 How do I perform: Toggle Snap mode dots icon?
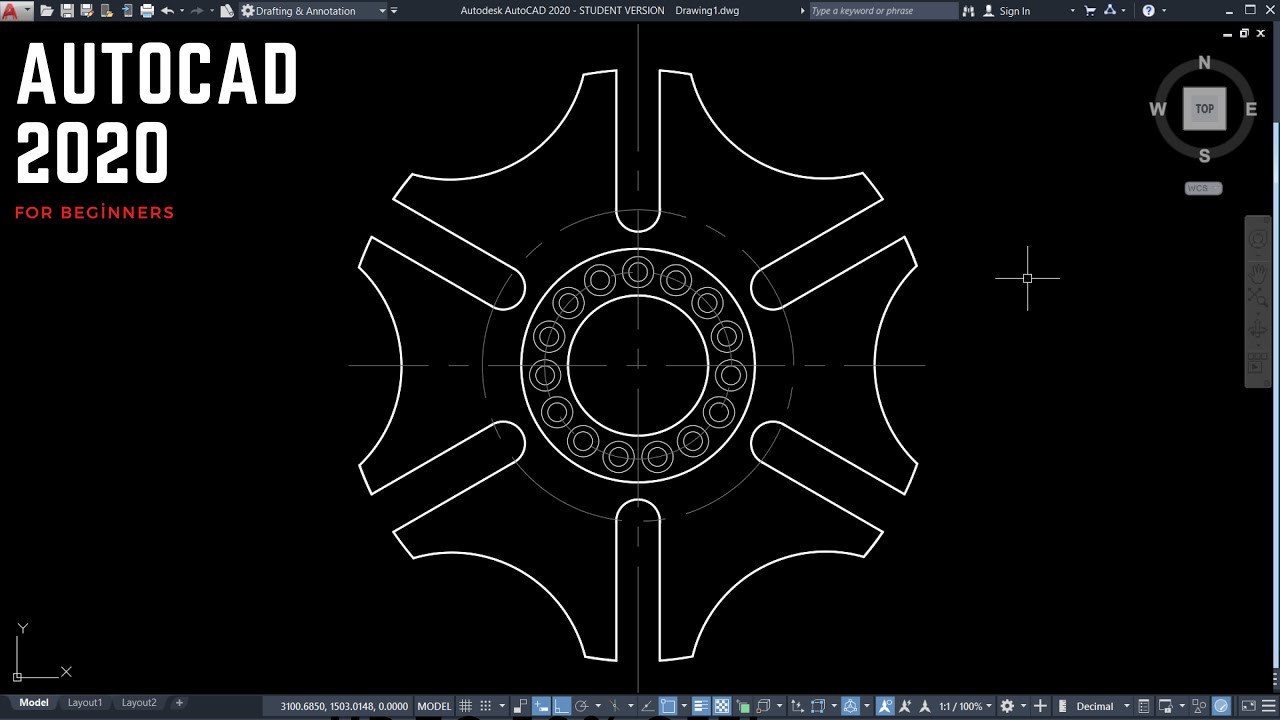point(485,706)
